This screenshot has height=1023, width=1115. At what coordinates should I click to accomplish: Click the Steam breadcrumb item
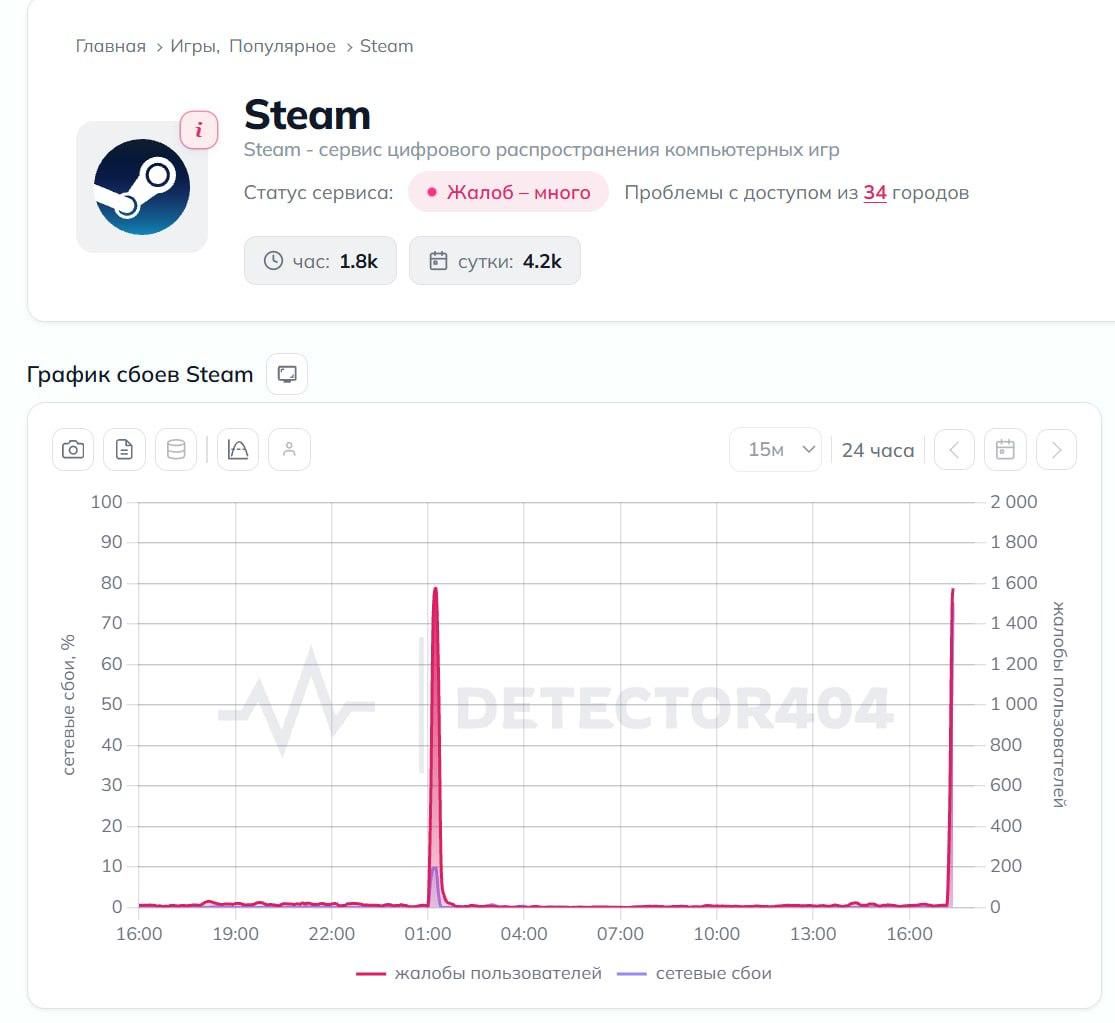coord(386,46)
